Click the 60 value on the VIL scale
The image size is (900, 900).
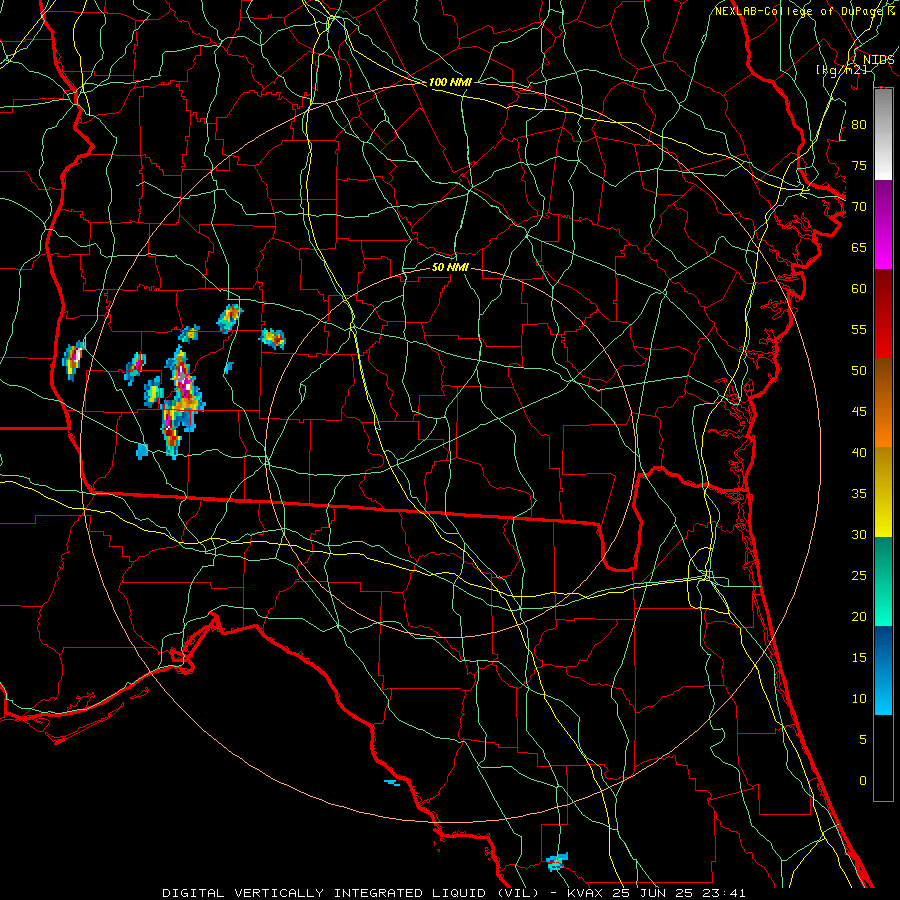point(859,289)
